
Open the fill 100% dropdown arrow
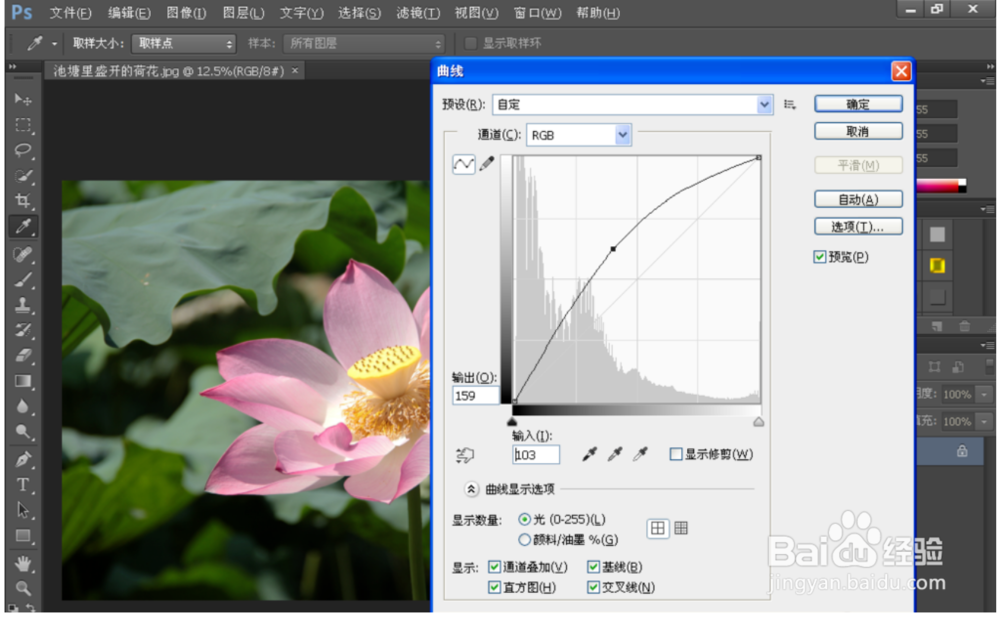coord(985,422)
